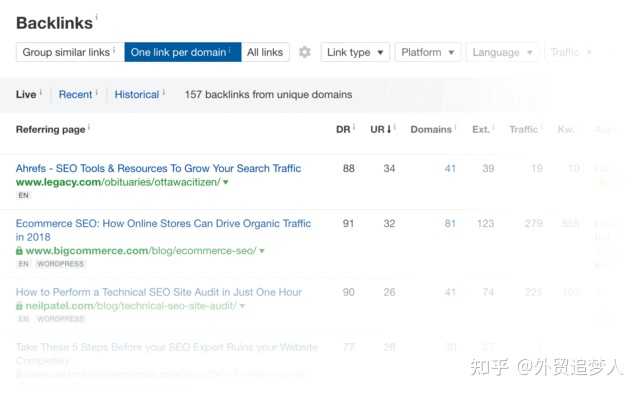
Task: Click the EN language tag under legacy.com
Action: 24,195
